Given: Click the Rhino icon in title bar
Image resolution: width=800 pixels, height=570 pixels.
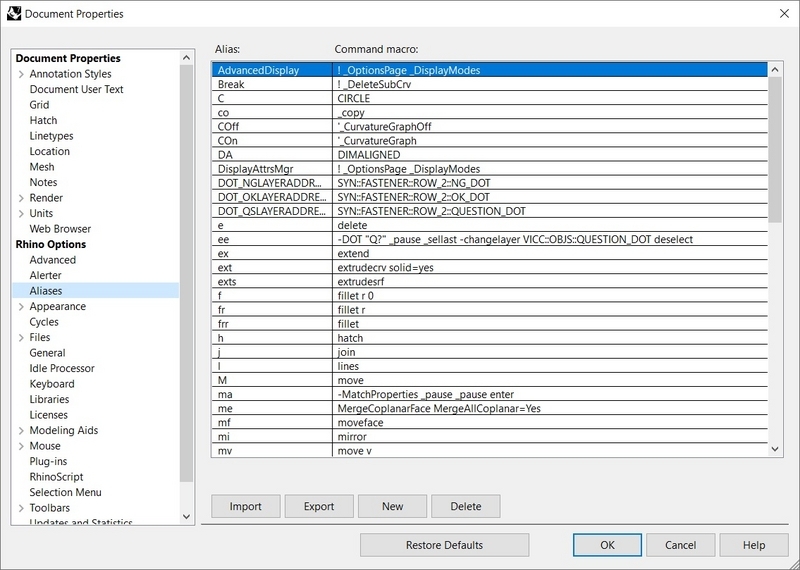Looking at the screenshot, I should pyautogui.click(x=14, y=13).
